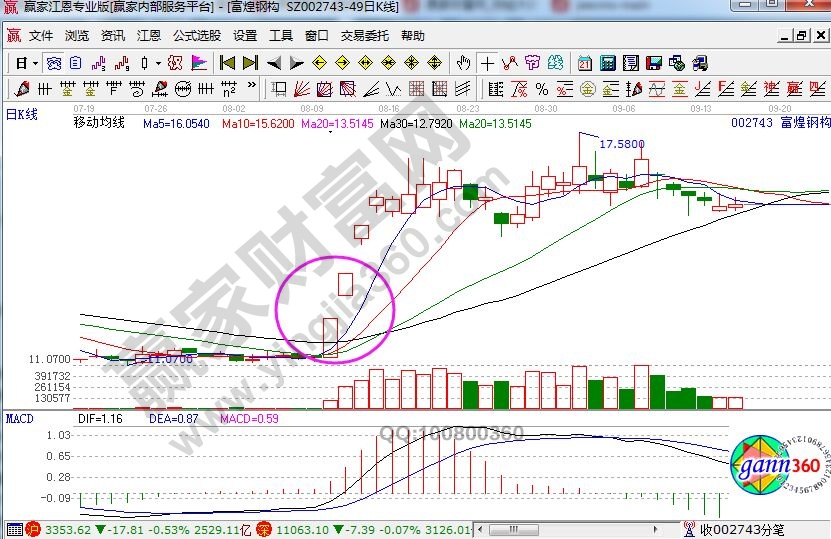Click the MACD indicator label
831x539 pixels.
(20, 416)
